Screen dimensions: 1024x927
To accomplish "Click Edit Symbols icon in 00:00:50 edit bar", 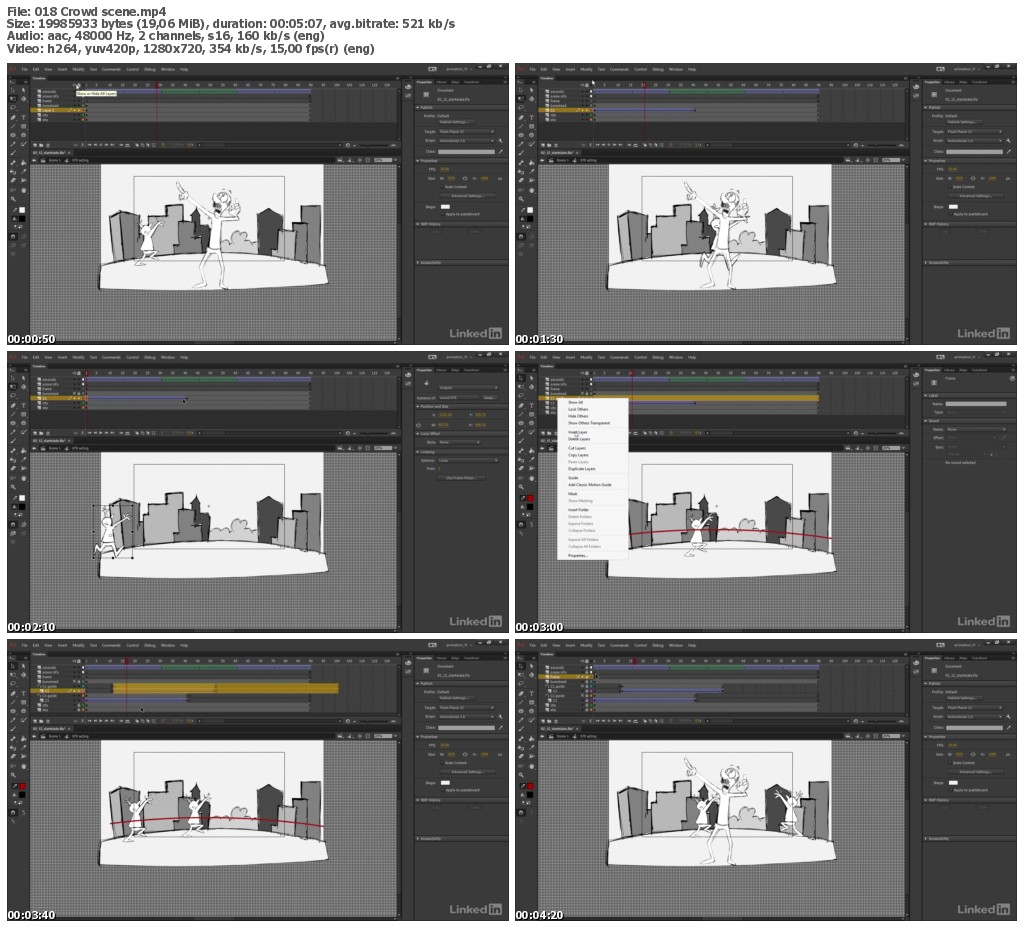I will click(350, 160).
